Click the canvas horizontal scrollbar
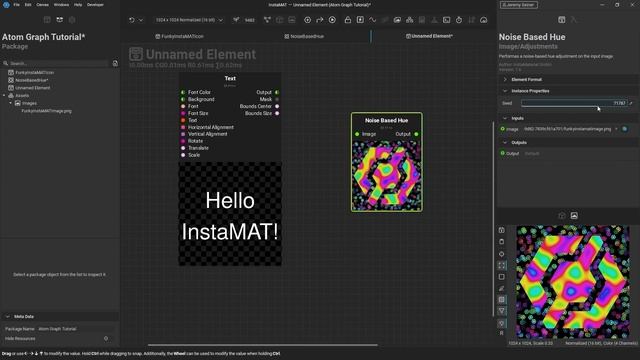 point(262,345)
